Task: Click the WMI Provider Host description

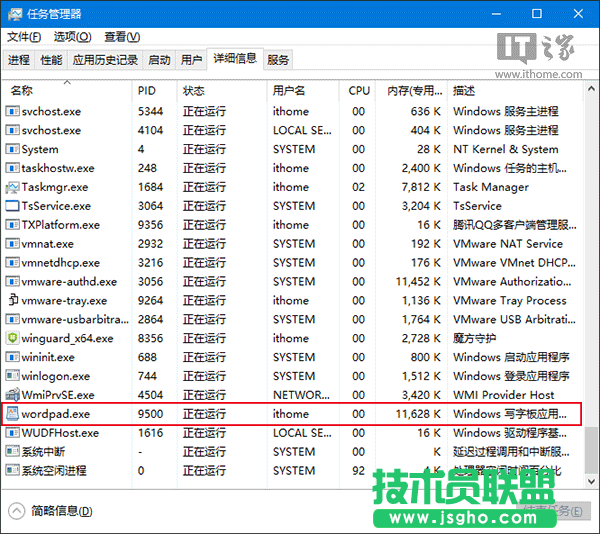Action: tap(504, 395)
